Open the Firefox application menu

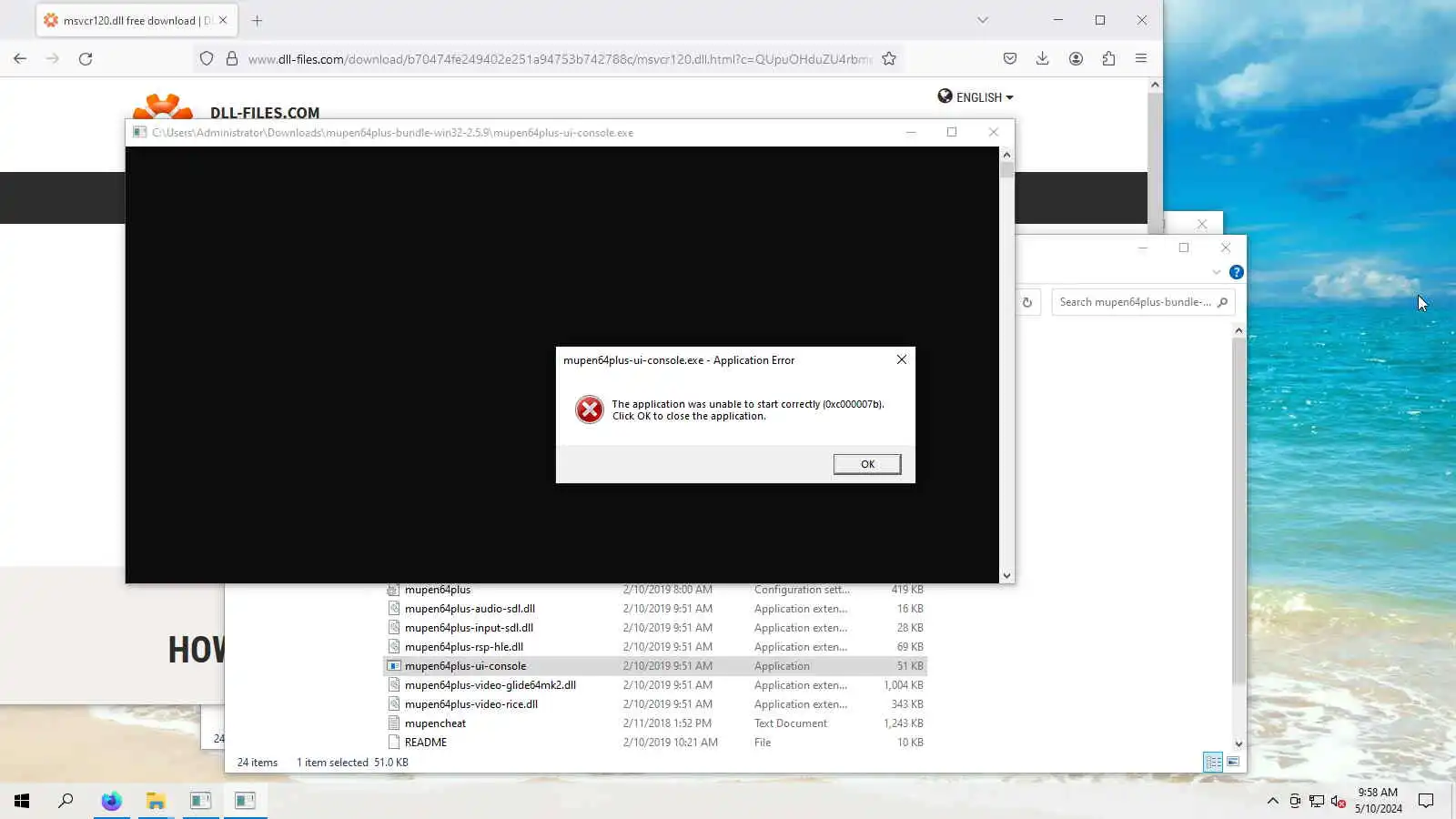click(x=1141, y=58)
